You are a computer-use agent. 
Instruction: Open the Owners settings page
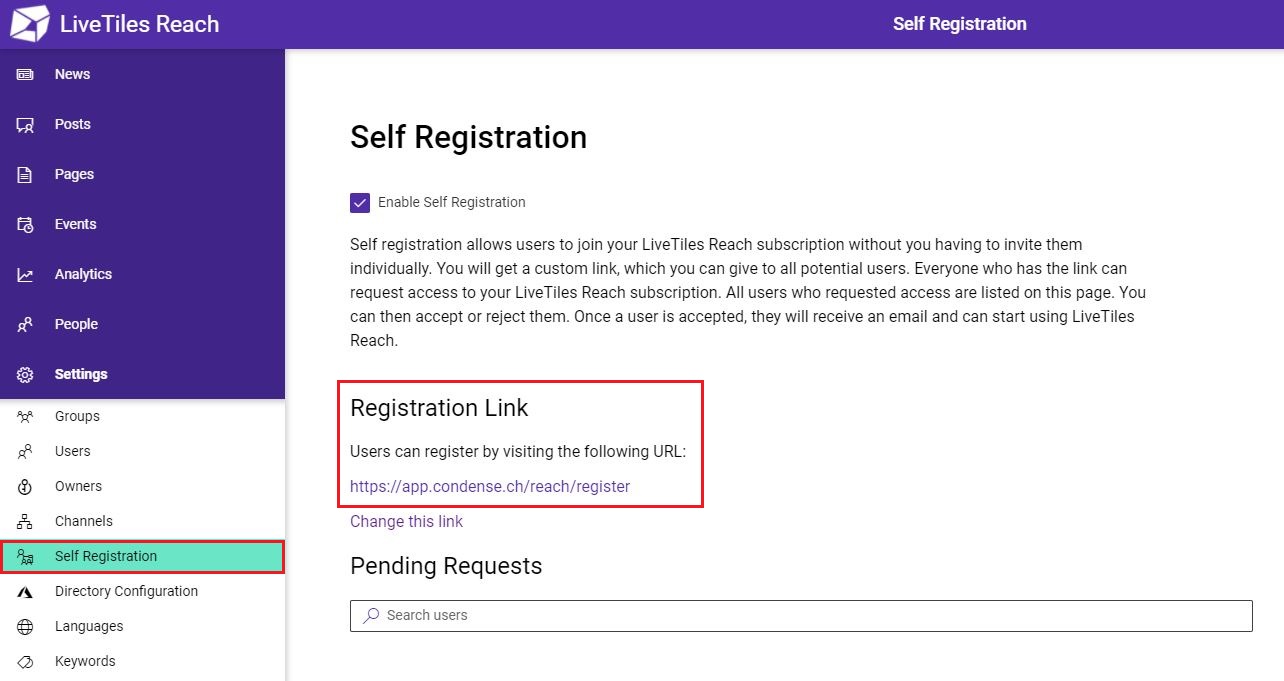pyautogui.click(x=142, y=486)
